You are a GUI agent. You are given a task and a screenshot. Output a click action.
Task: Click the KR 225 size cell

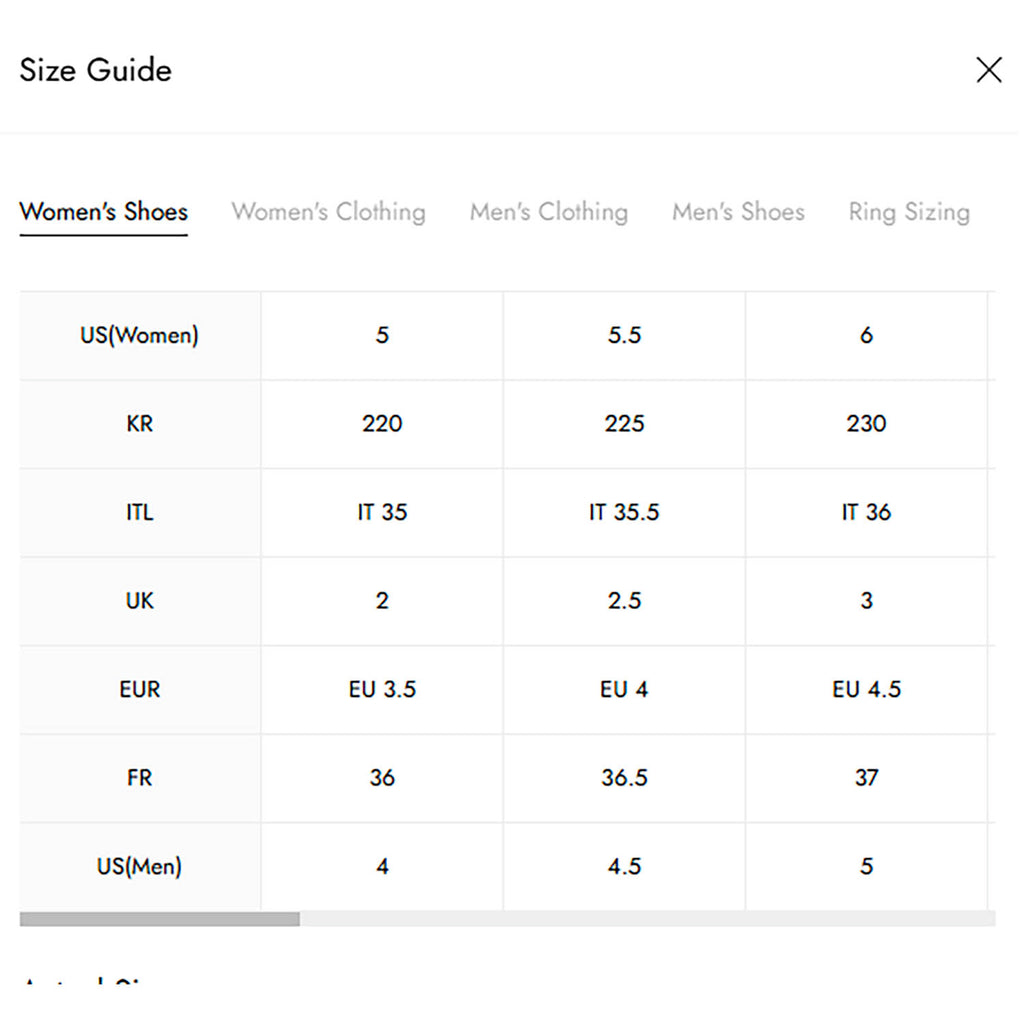point(624,424)
